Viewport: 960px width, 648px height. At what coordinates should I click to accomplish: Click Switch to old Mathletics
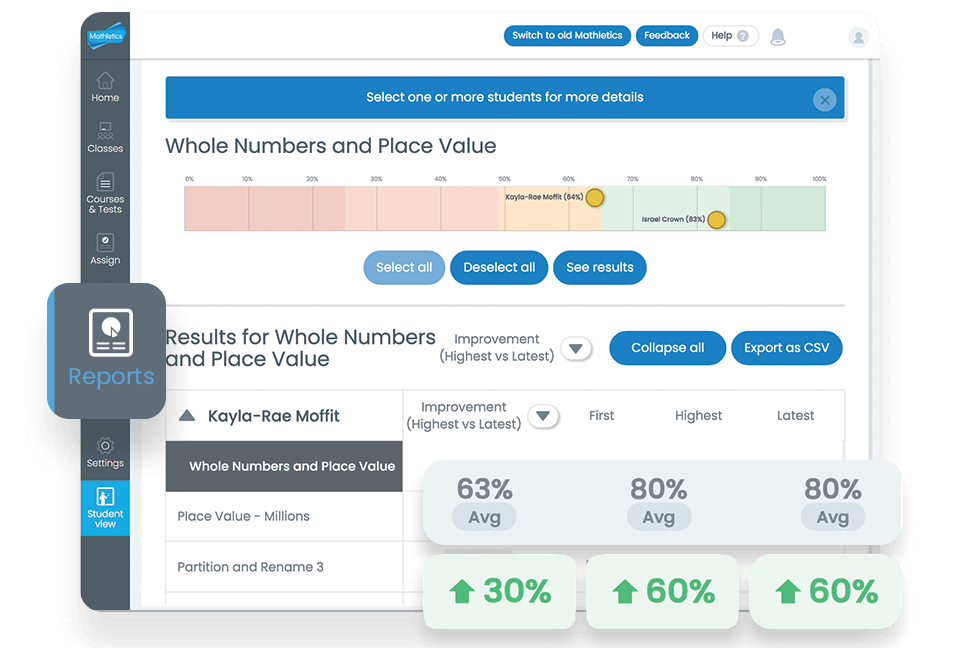coord(567,36)
